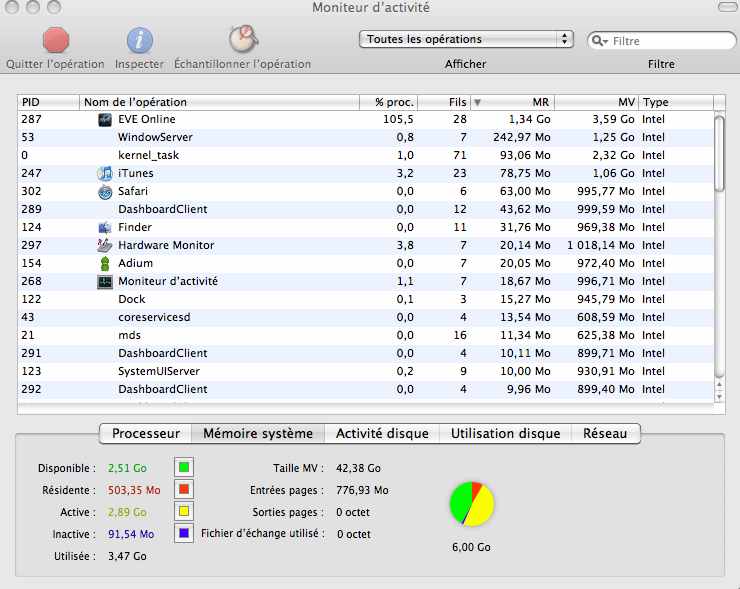Screen dimensions: 740x589
Task: Click the green Disponible color swatch
Action: click(x=184, y=468)
